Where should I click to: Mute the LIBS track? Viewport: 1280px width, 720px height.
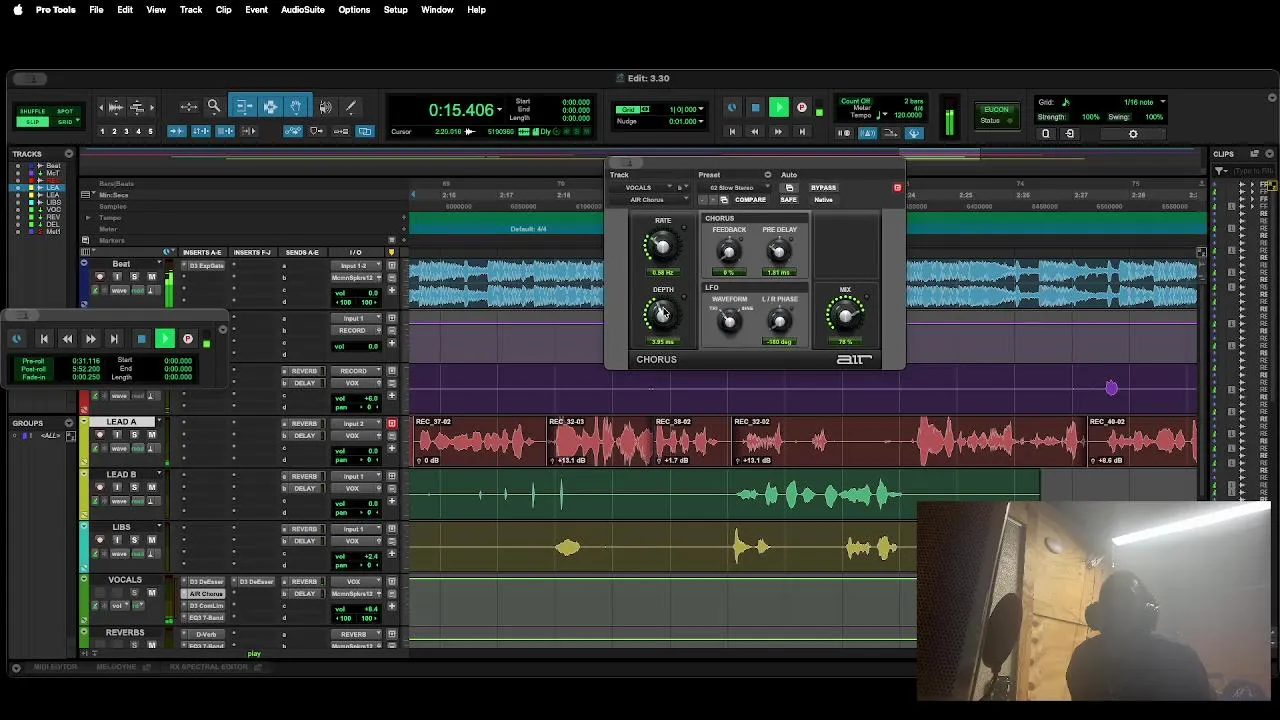pos(151,540)
